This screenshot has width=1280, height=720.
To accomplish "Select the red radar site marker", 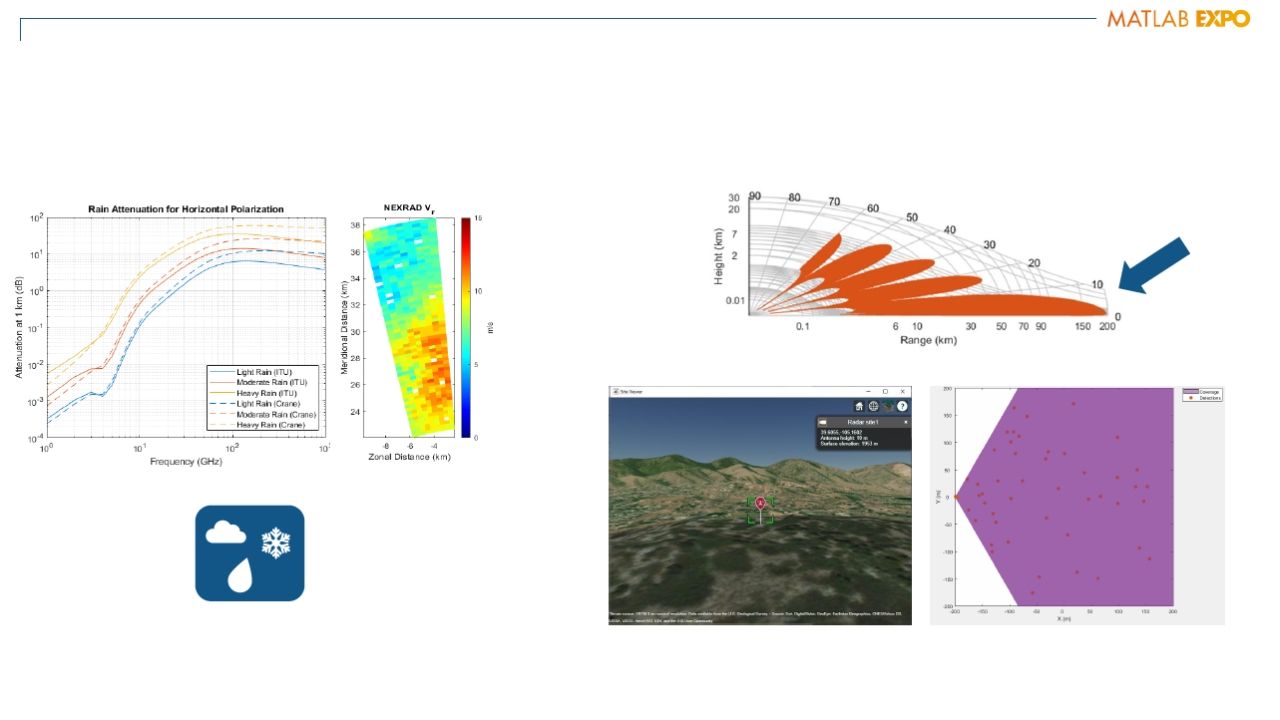I will [761, 502].
